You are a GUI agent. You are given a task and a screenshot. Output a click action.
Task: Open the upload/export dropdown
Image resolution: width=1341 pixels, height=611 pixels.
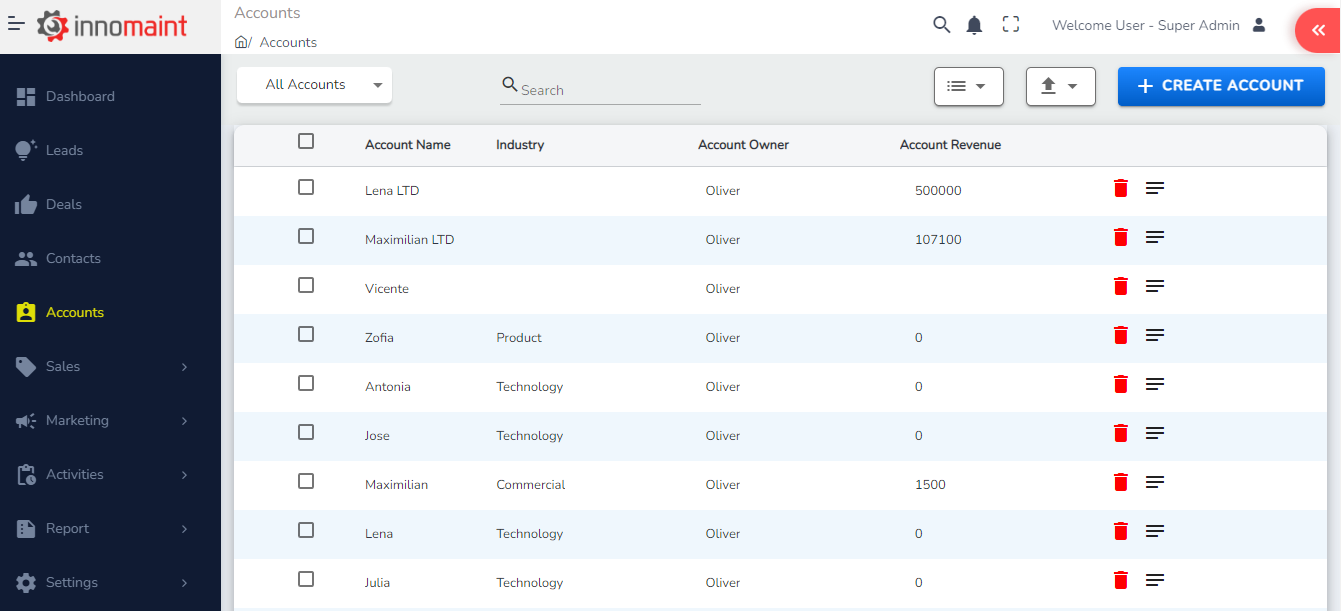(x=1061, y=86)
